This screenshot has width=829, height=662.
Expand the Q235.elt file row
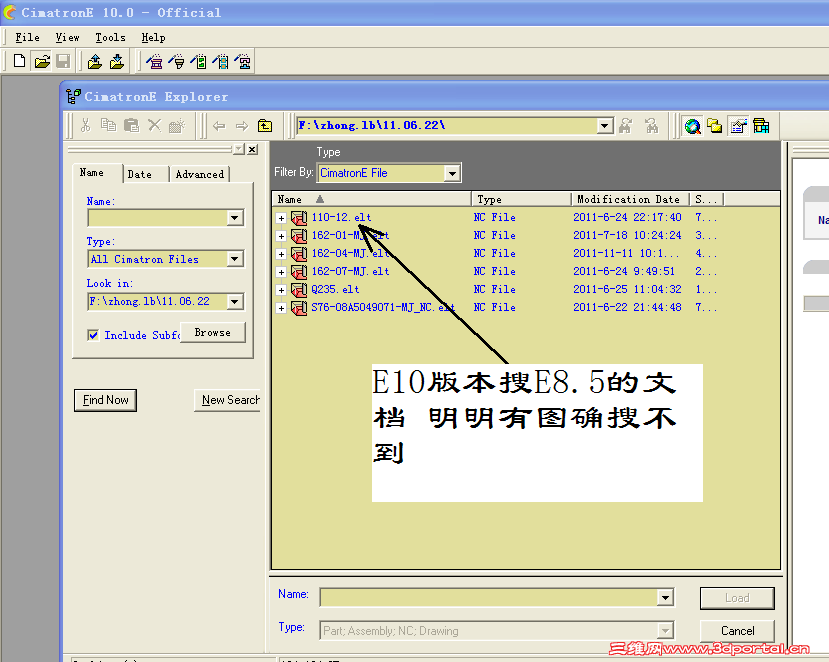(x=281, y=290)
